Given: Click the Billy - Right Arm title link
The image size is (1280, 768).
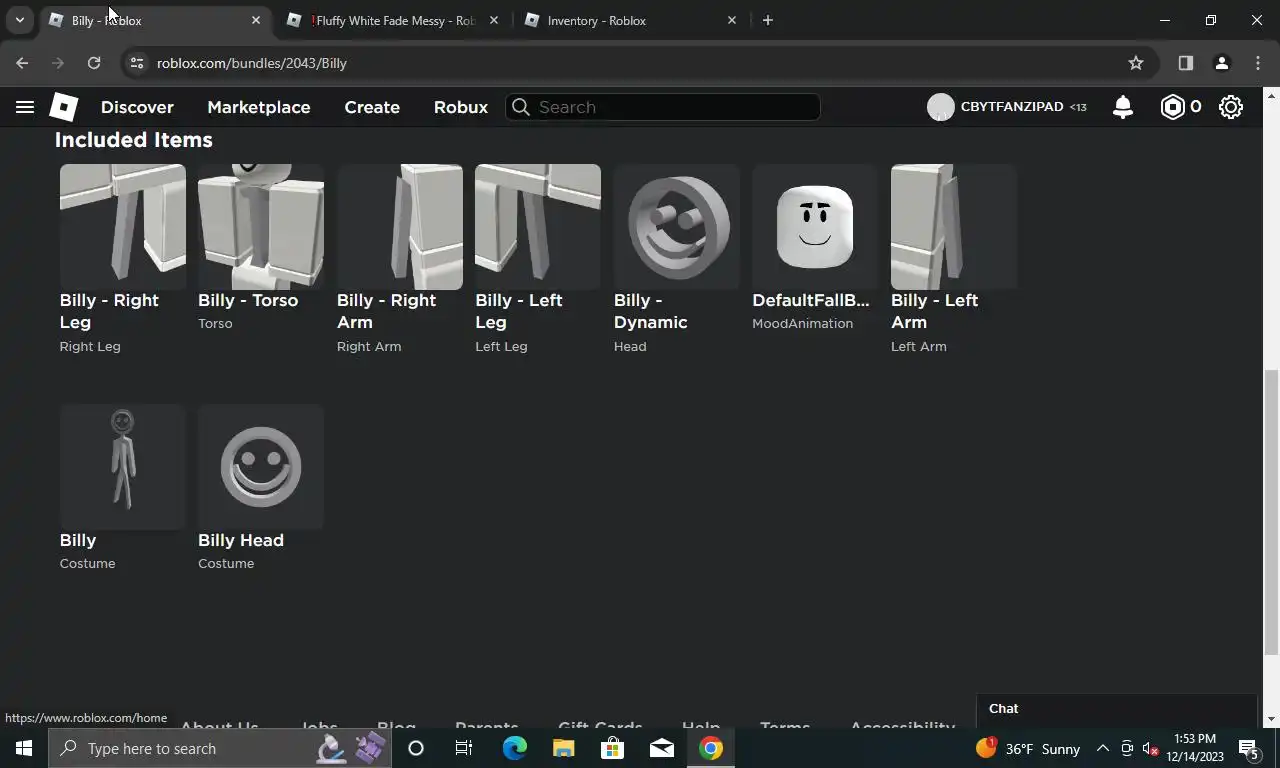Looking at the screenshot, I should click(x=386, y=311).
